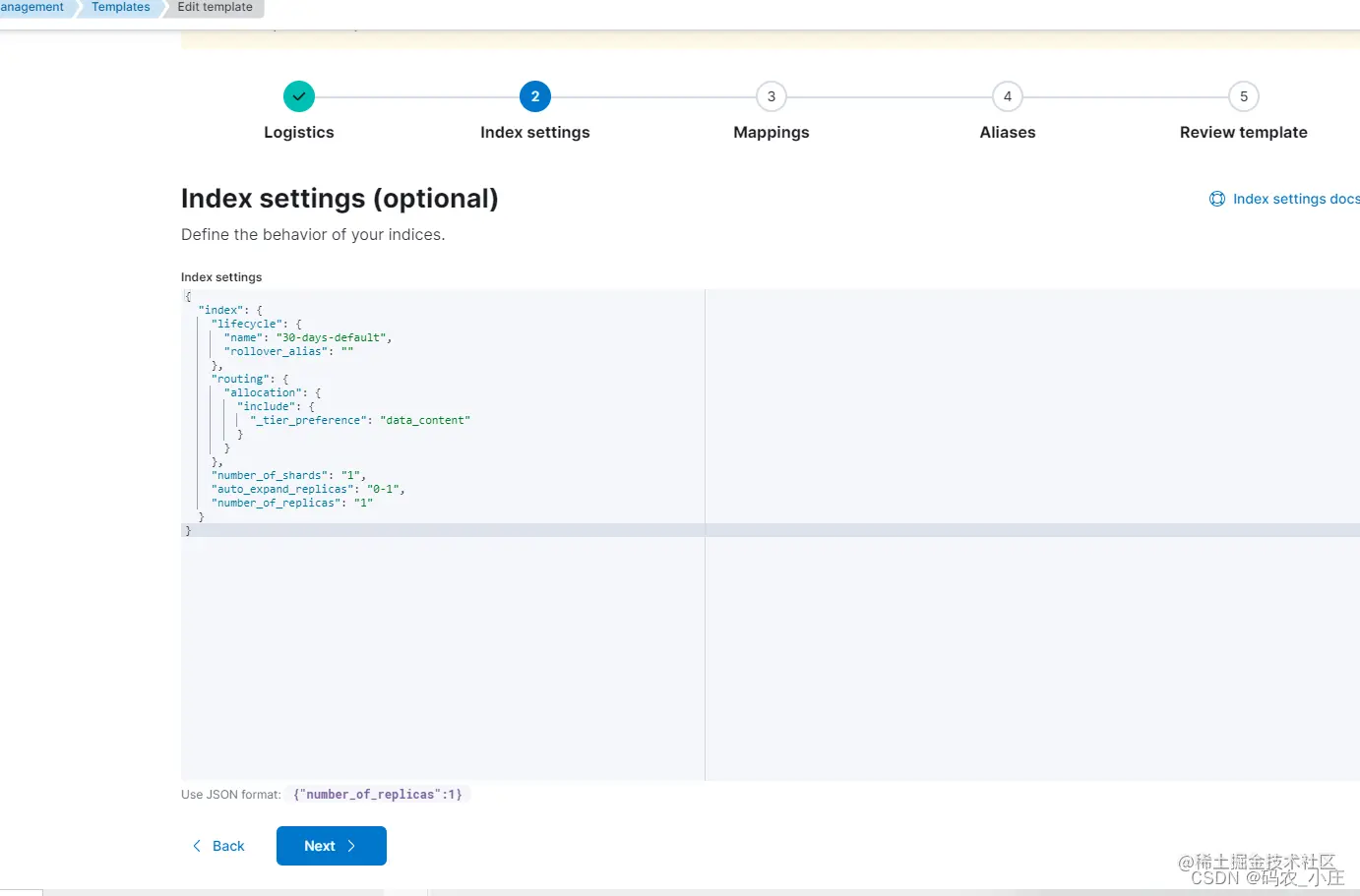This screenshot has height=896, width=1360.
Task: Open the Index settings docs link
Action: pyautogui.click(x=1296, y=199)
